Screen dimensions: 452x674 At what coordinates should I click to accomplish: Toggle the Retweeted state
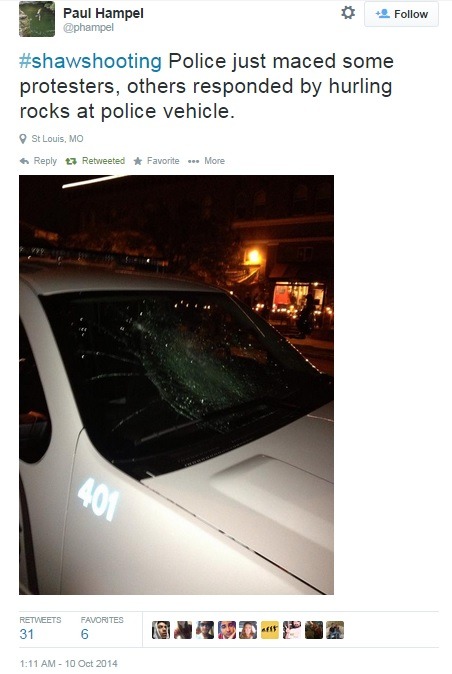click(x=95, y=161)
